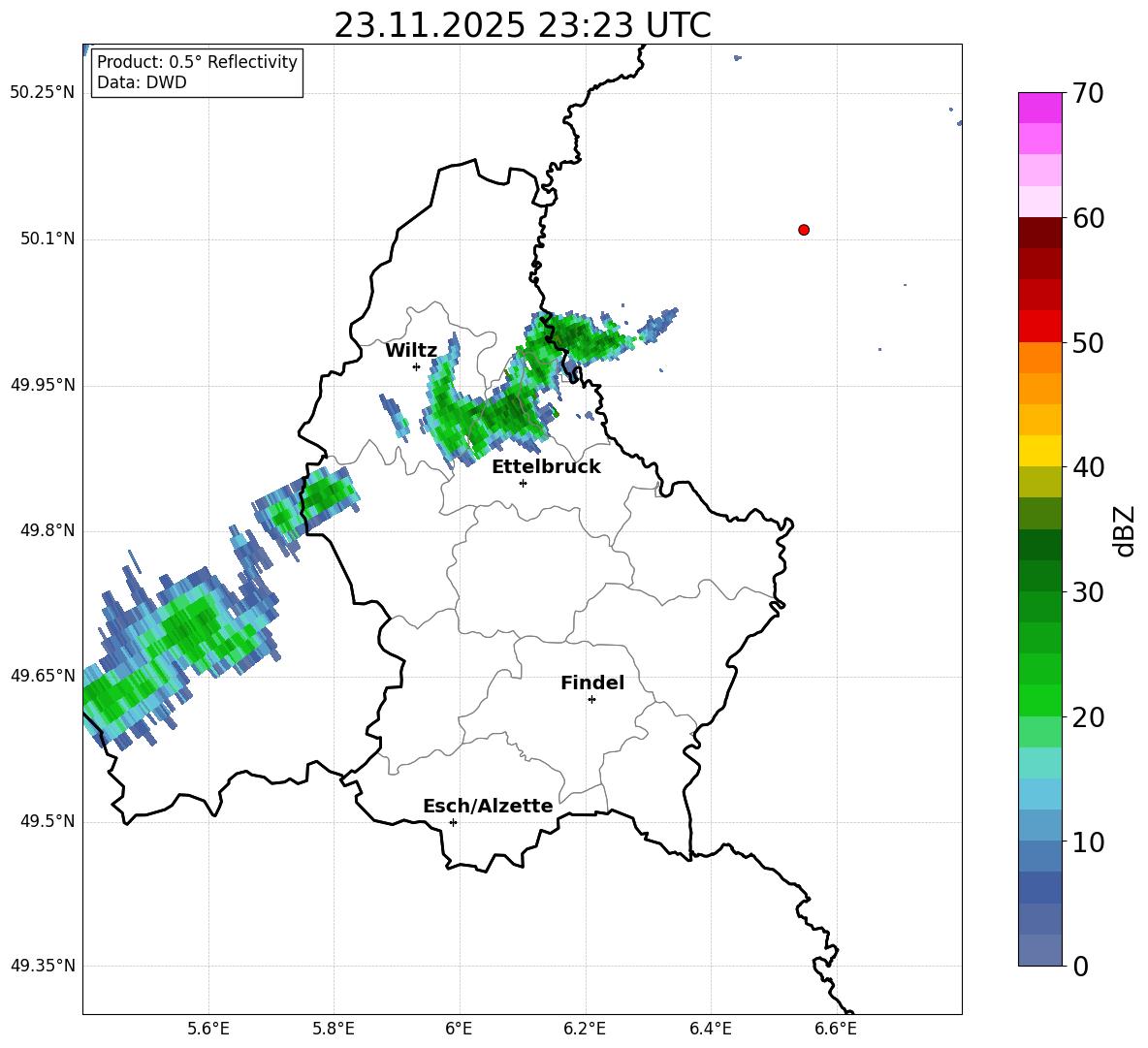
Task: Click the 40 label on the colorbar
Action: coord(1087,467)
